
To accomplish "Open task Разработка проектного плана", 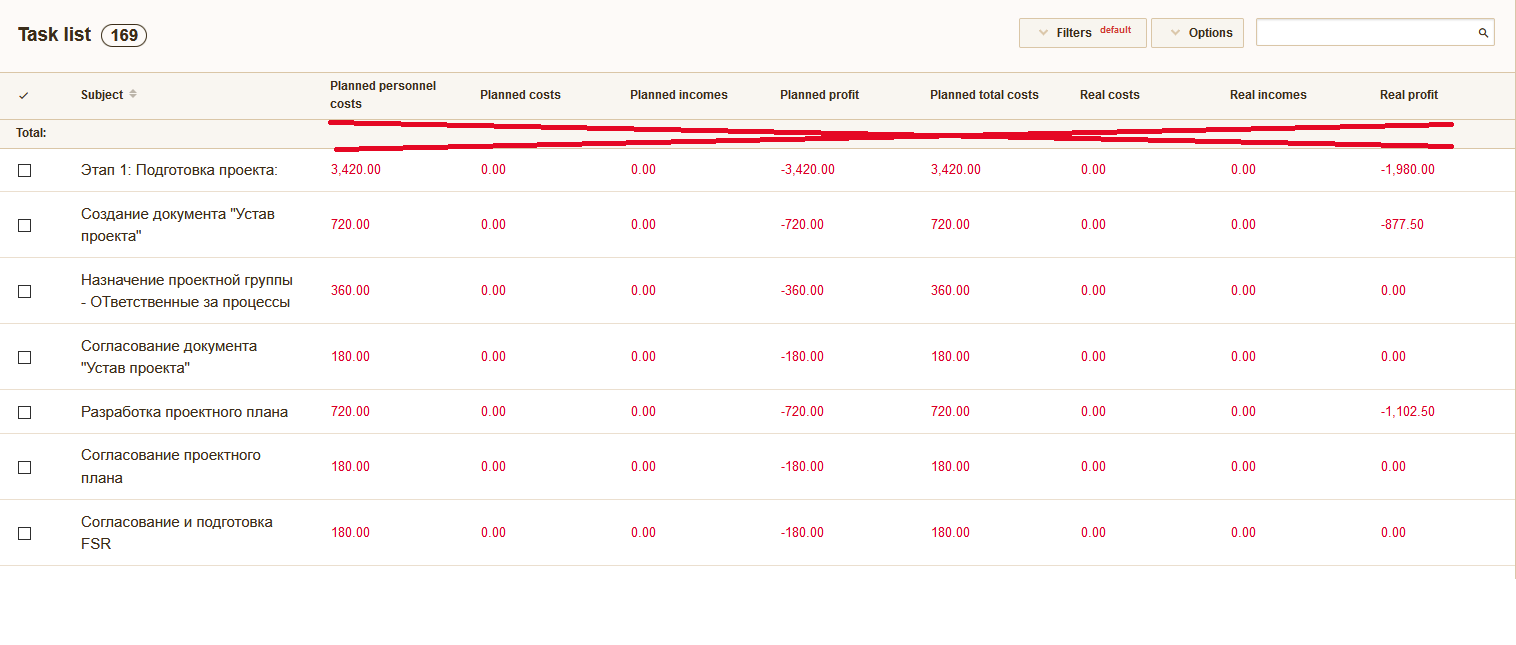I will 184,412.
